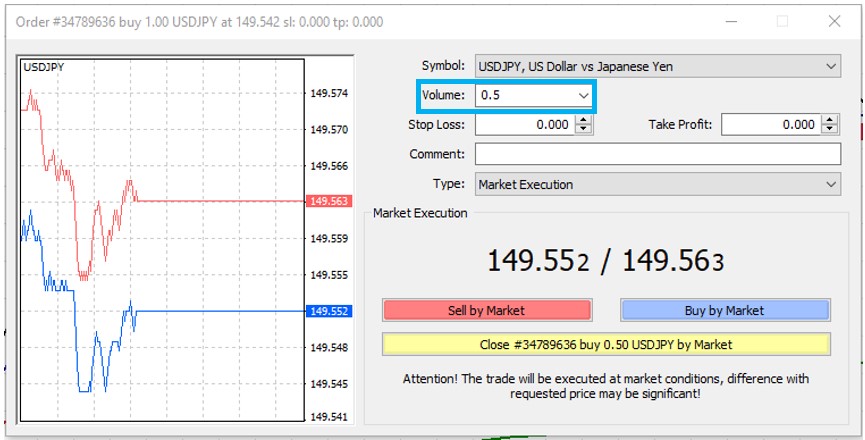
Task: Click the Stop Loss value field
Action: 524,125
